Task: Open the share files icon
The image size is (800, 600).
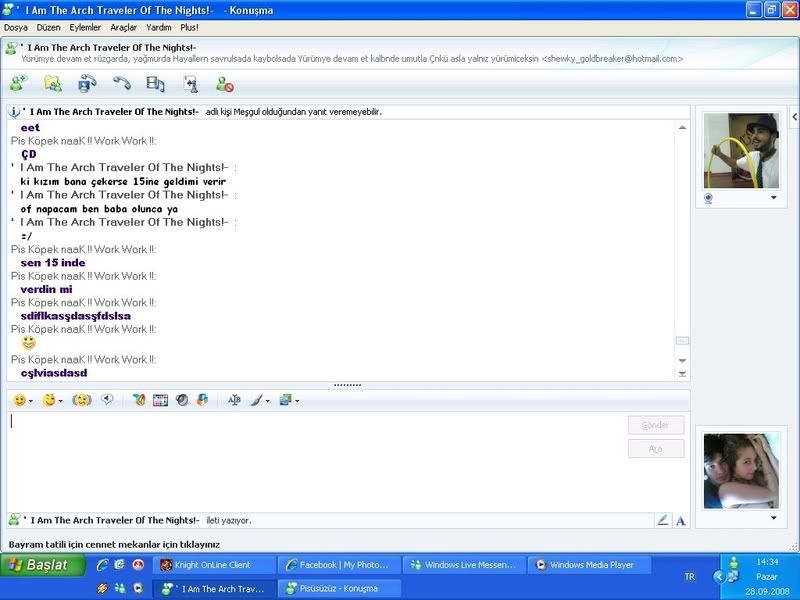Action: point(53,84)
